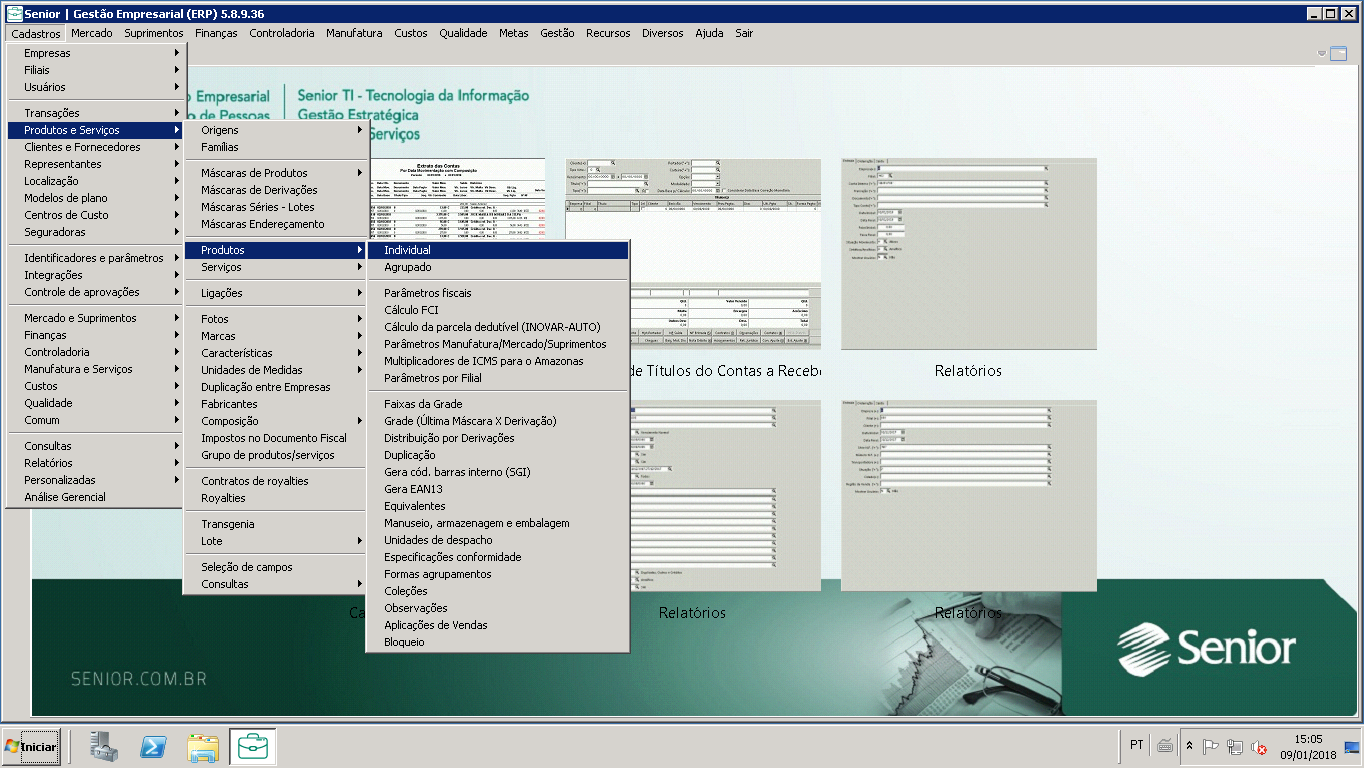Open the Qualidade menu bar item
Viewport: 1364px width, 768px height.
(x=463, y=33)
